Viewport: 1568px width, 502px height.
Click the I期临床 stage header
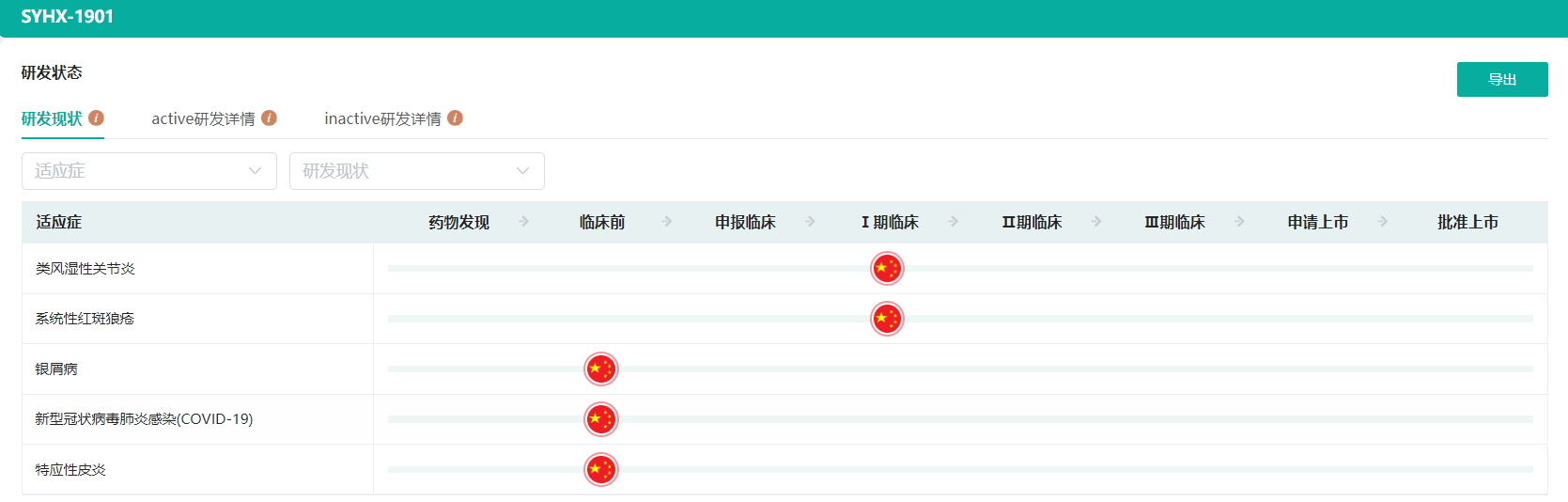point(890,222)
